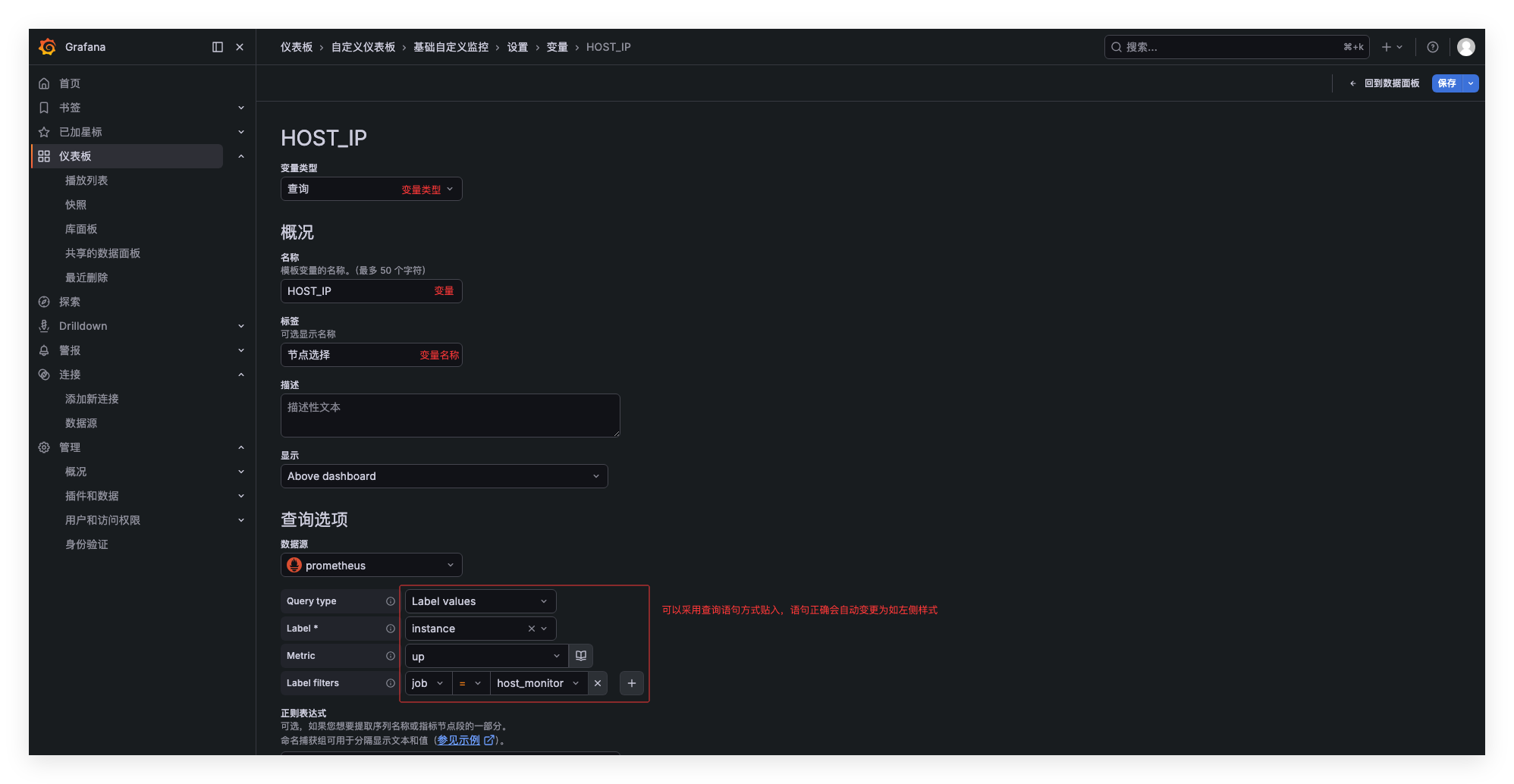Open the user profile avatar
The image size is (1514, 784).
pyautogui.click(x=1466, y=47)
